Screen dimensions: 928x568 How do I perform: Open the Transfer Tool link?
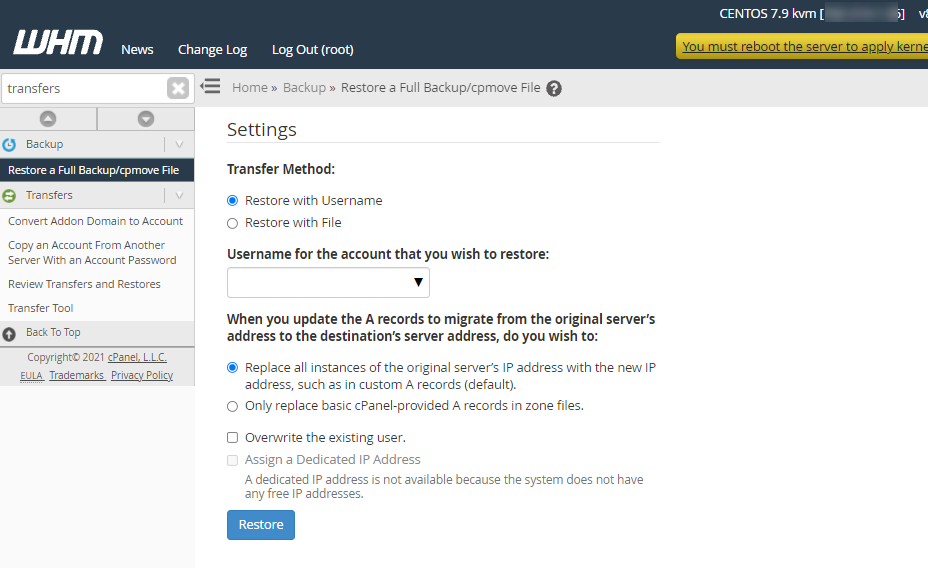click(41, 308)
